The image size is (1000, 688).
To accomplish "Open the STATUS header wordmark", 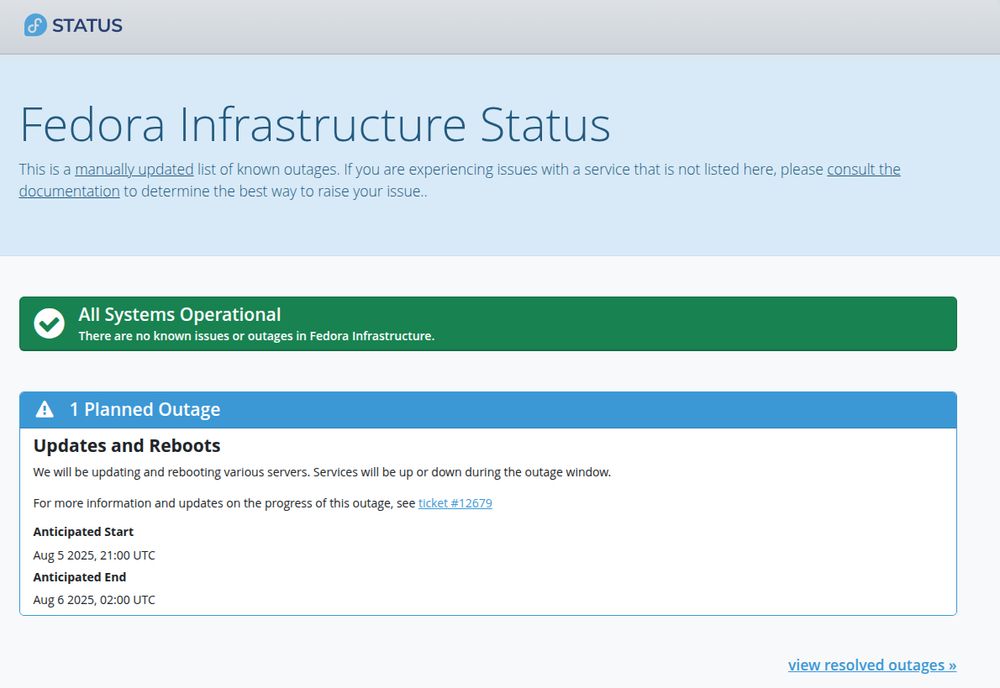I will [87, 26].
